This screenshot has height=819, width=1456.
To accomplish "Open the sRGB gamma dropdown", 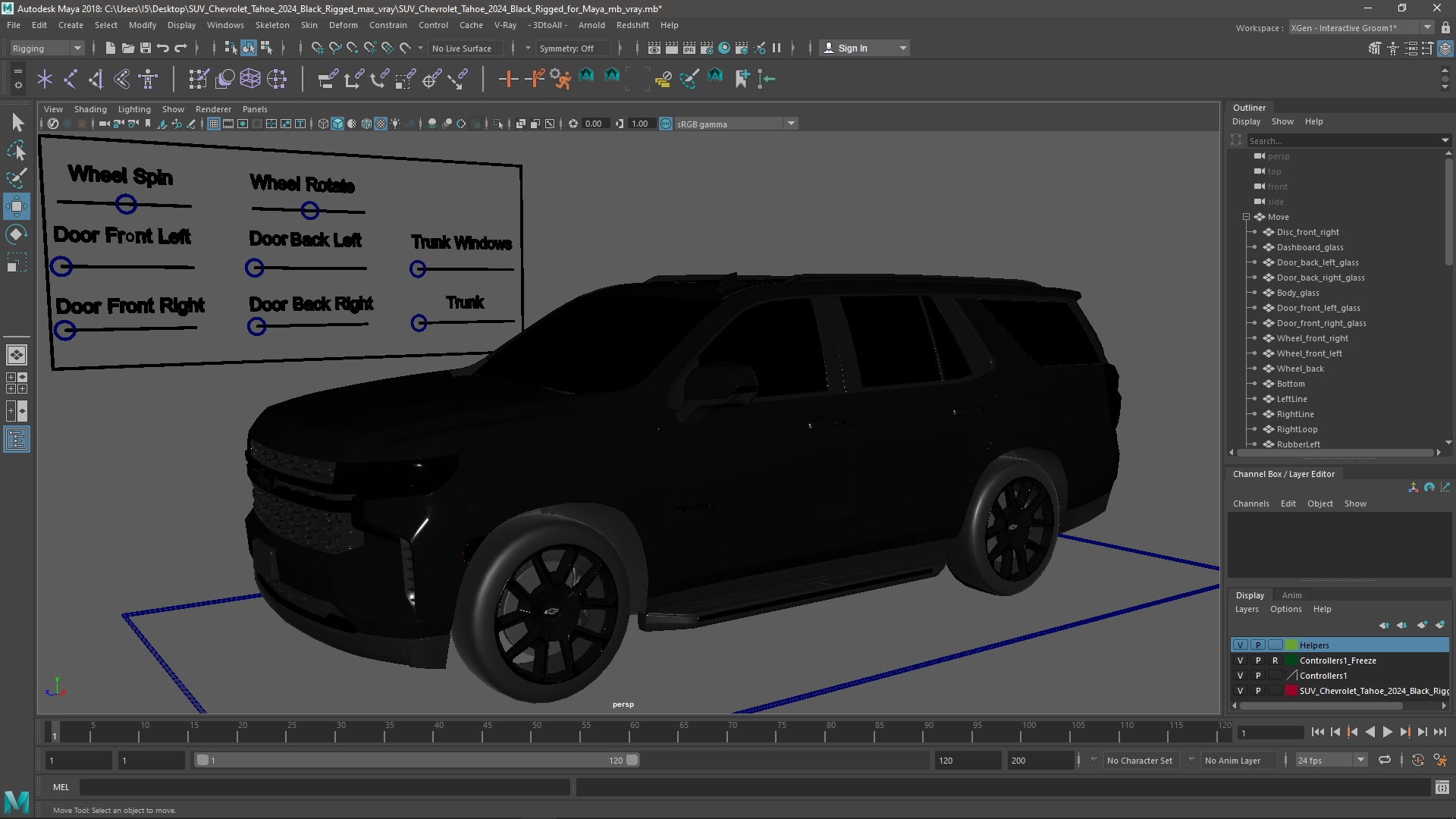I will tap(735, 124).
